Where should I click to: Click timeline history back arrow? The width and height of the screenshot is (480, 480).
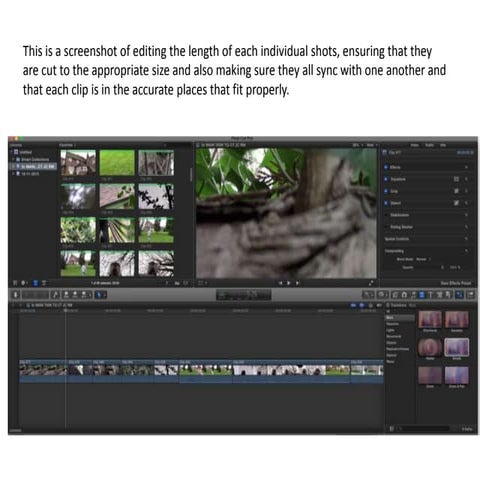point(13,305)
